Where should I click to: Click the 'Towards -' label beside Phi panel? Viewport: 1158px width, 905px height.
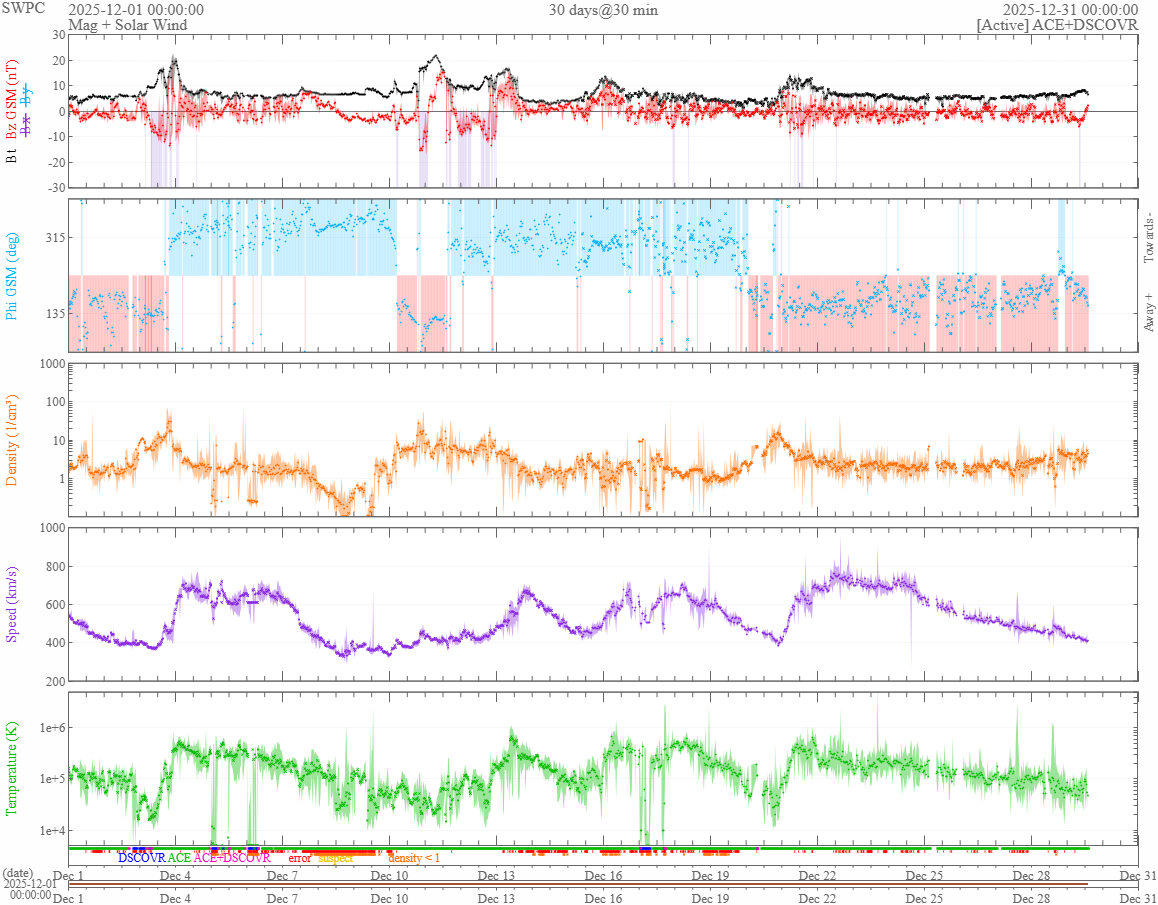(x=1148, y=237)
